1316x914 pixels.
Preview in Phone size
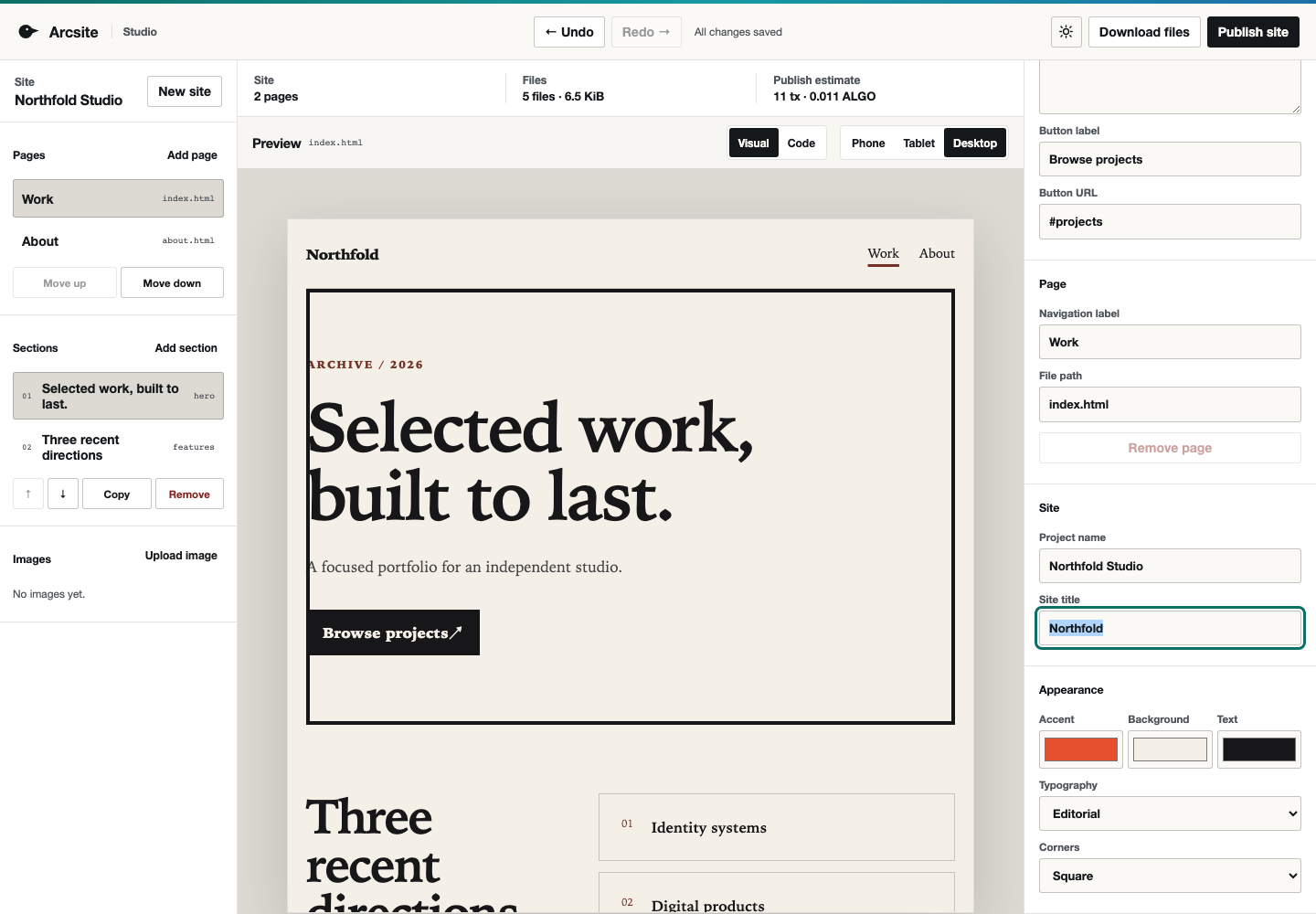pyautogui.click(x=868, y=143)
